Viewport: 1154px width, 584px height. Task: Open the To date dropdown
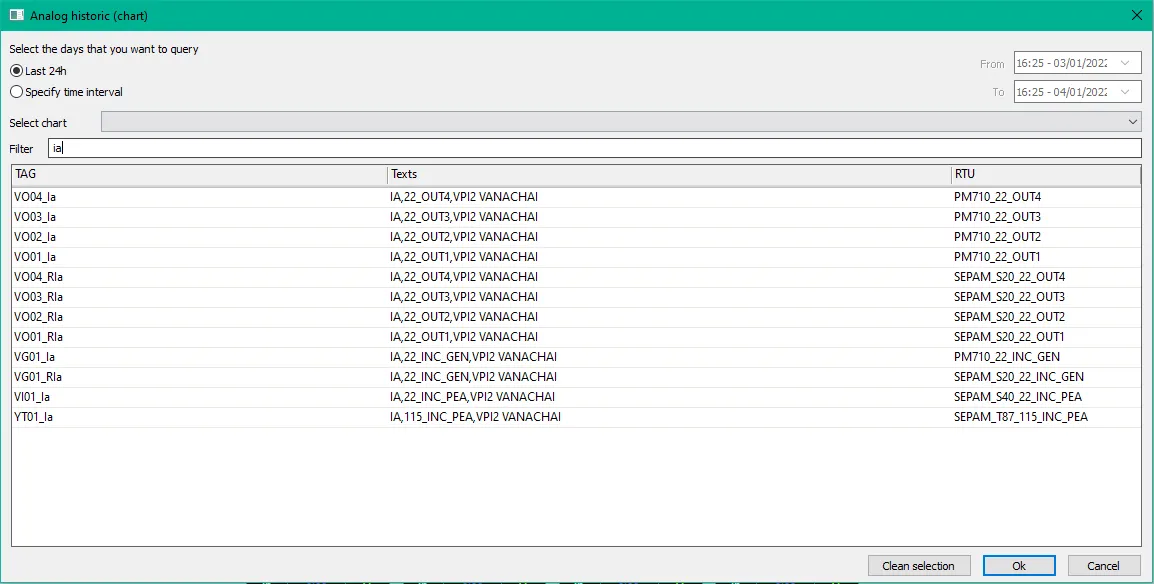1125,92
